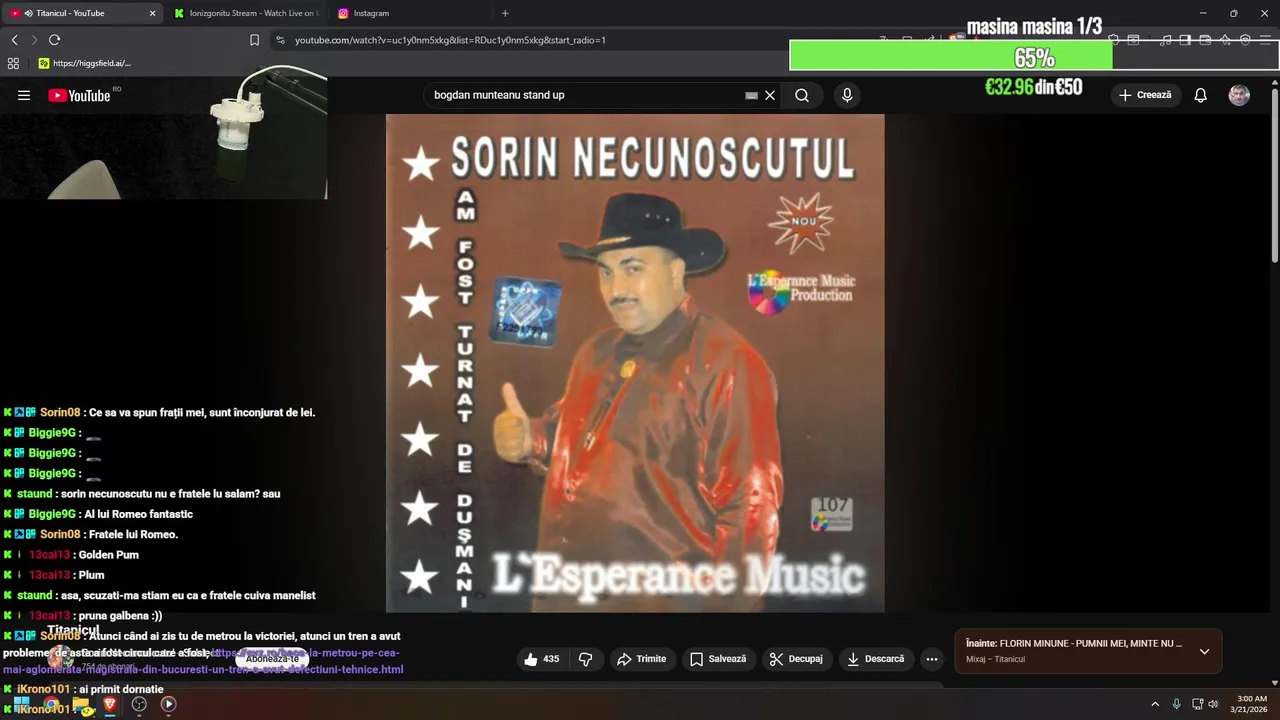The image size is (1280, 720).
Task: Click chat message 'Golden Pum'
Action: click(x=109, y=555)
